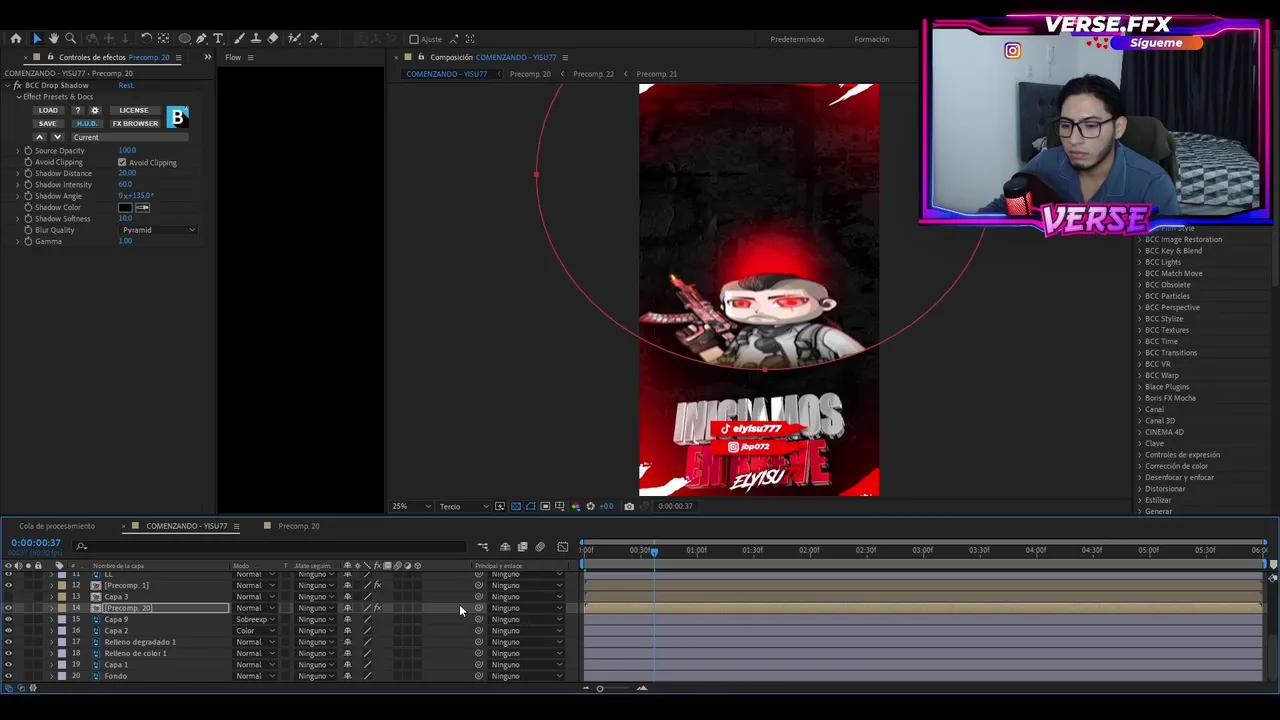Open blend mode dropdown for Capa 2
This screenshot has width=1280, height=720.
tap(256, 631)
